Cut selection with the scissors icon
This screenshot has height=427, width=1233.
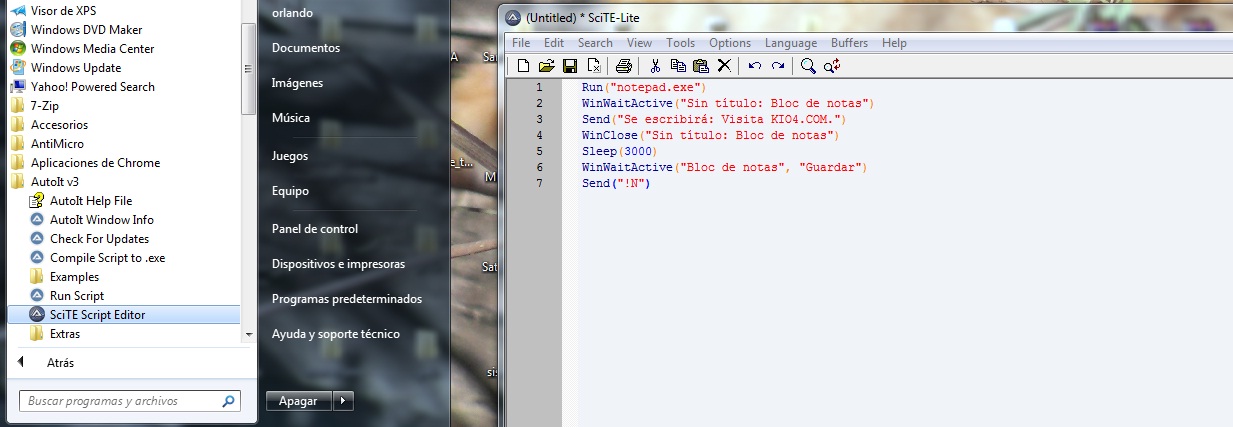click(655, 66)
